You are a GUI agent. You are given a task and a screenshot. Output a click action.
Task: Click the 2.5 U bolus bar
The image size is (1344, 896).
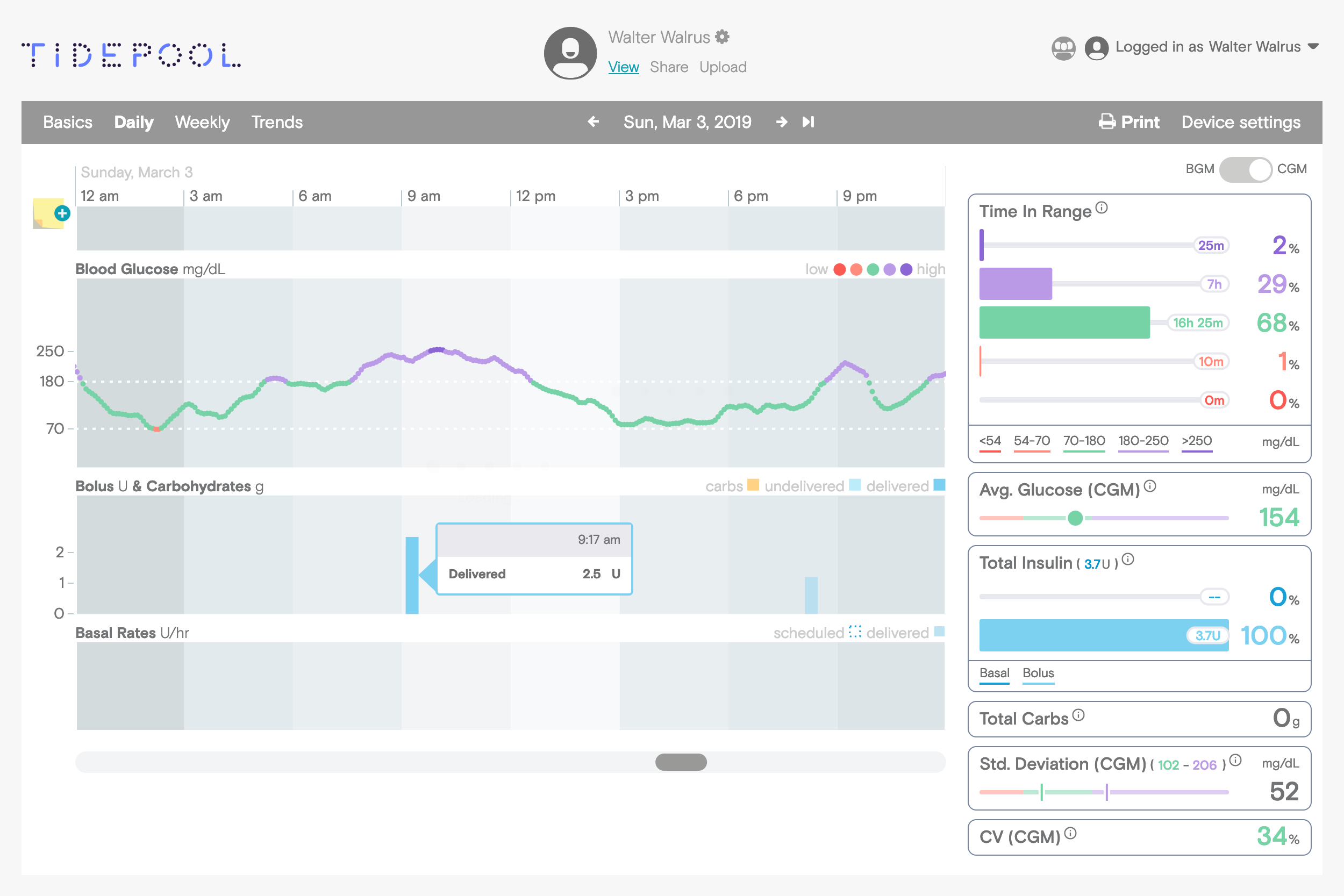(411, 575)
